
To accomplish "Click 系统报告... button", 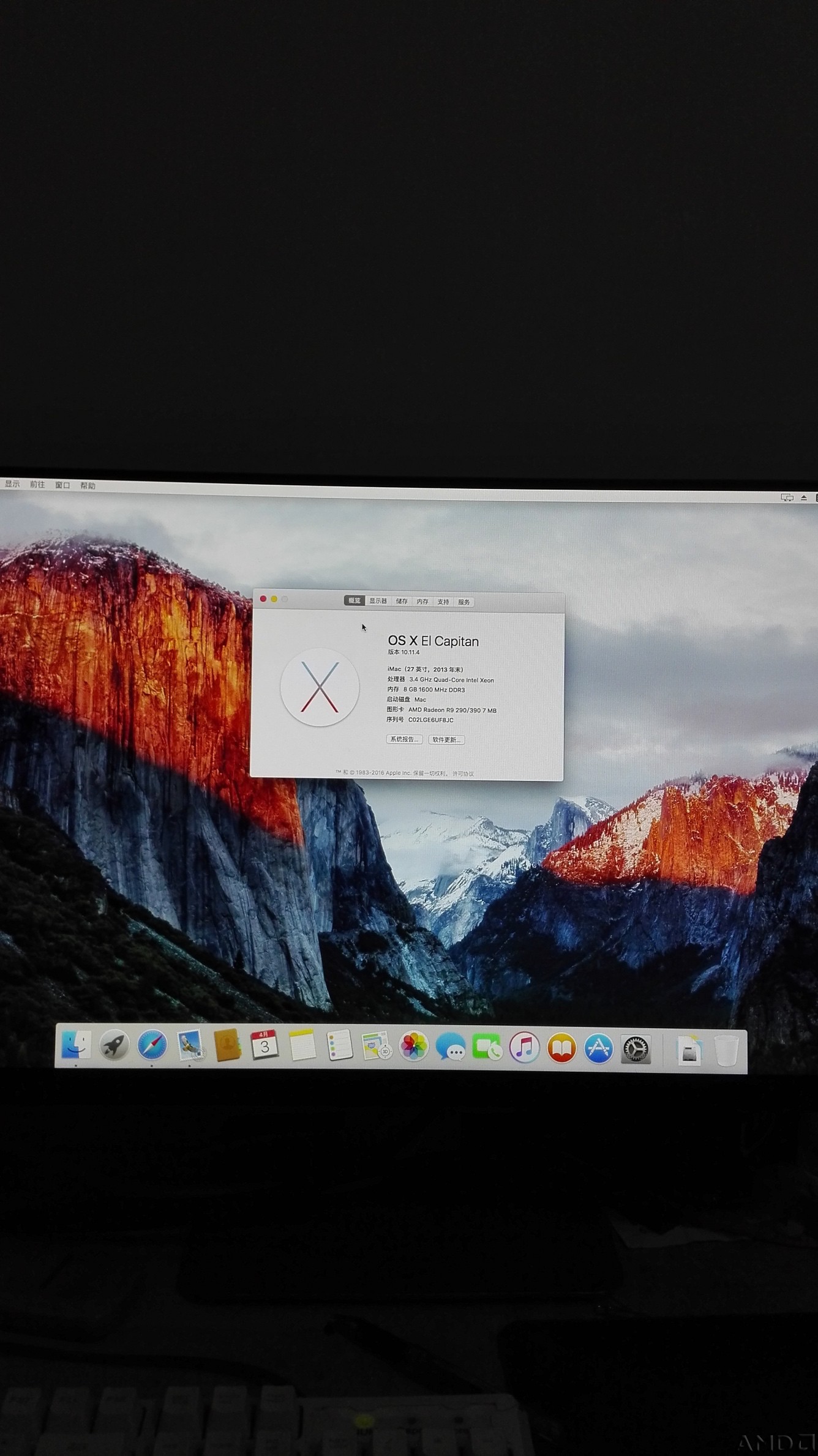I will pyautogui.click(x=405, y=739).
